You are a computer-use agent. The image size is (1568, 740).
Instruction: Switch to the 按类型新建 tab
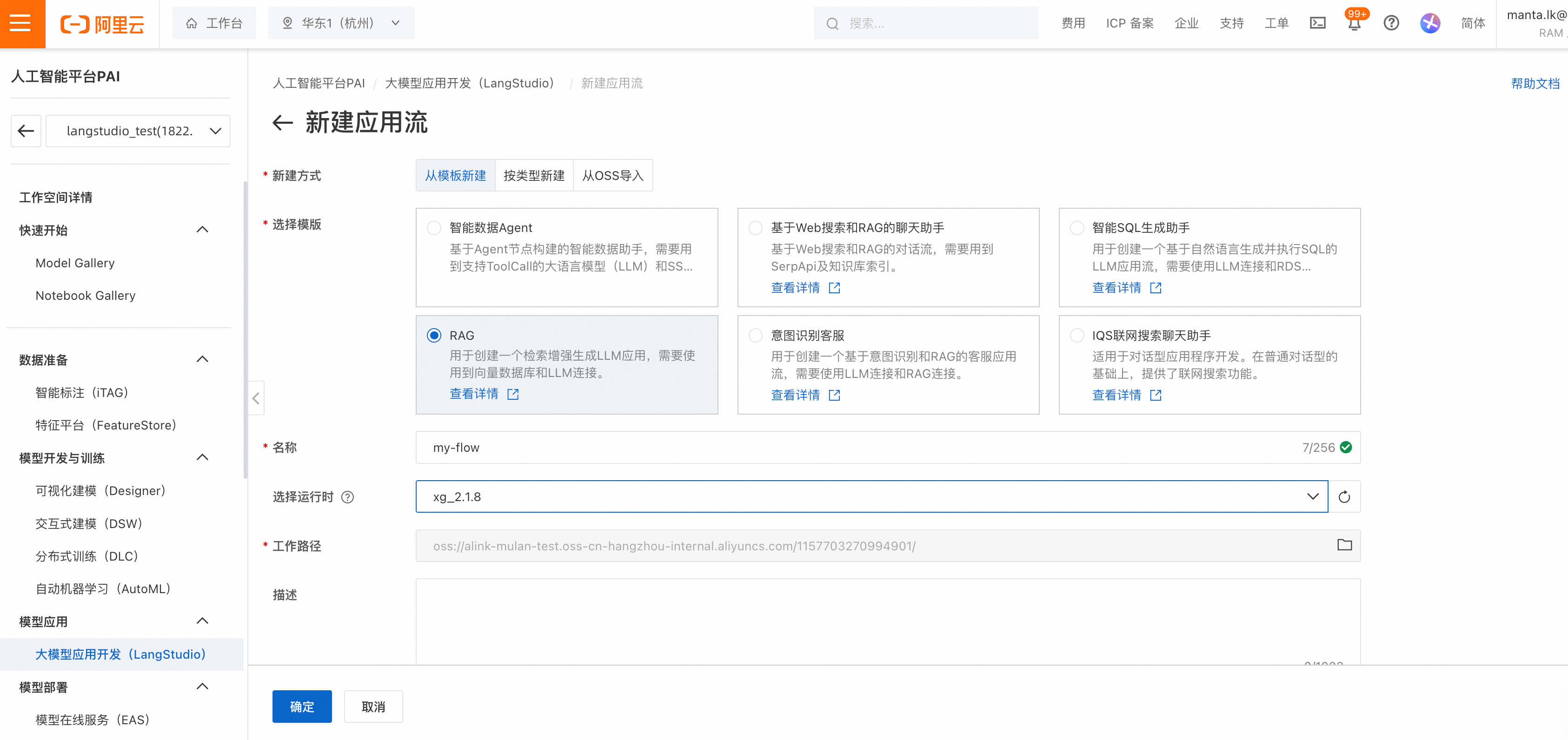(x=534, y=176)
